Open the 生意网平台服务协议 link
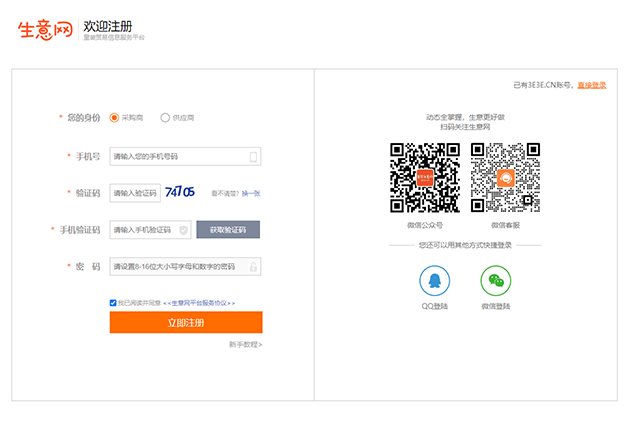 (199, 303)
